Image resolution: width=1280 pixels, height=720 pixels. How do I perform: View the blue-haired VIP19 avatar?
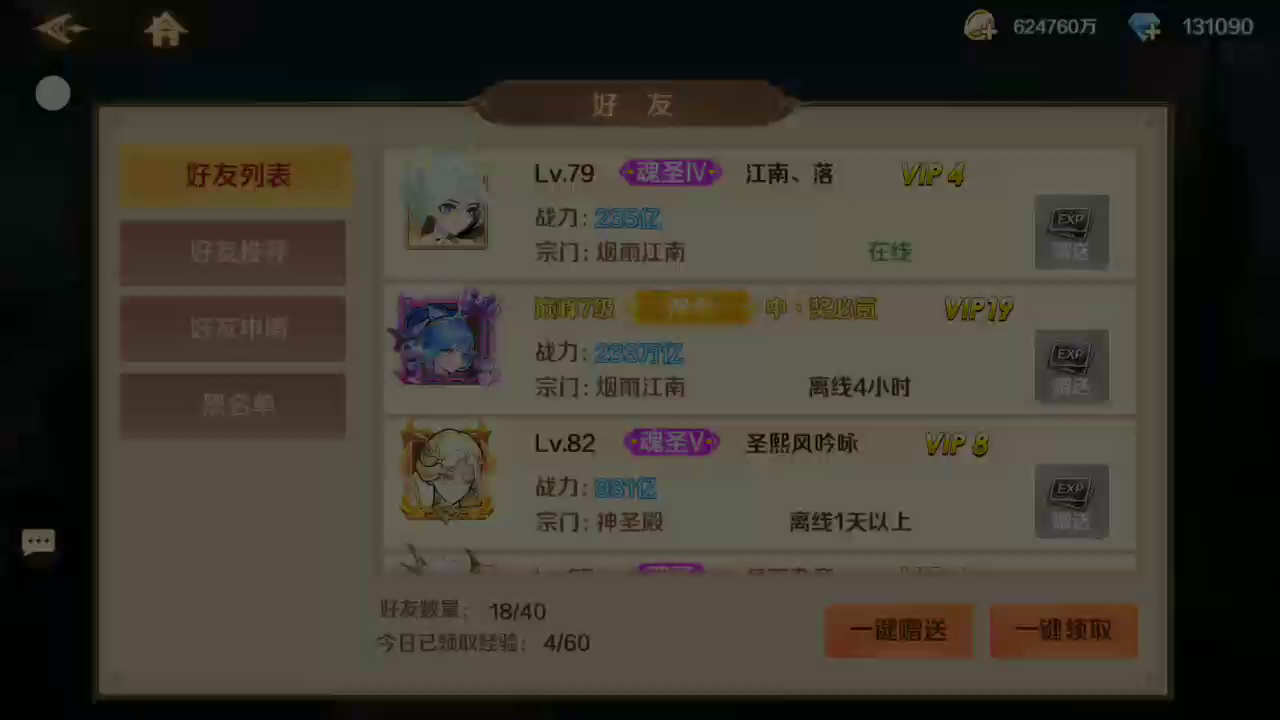point(447,339)
